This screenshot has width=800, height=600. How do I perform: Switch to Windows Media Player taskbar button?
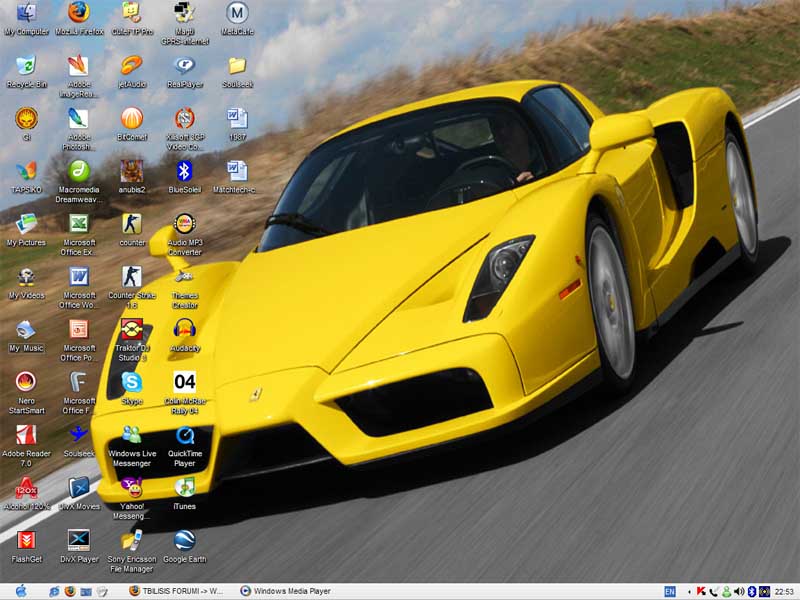pyautogui.click(x=286, y=591)
